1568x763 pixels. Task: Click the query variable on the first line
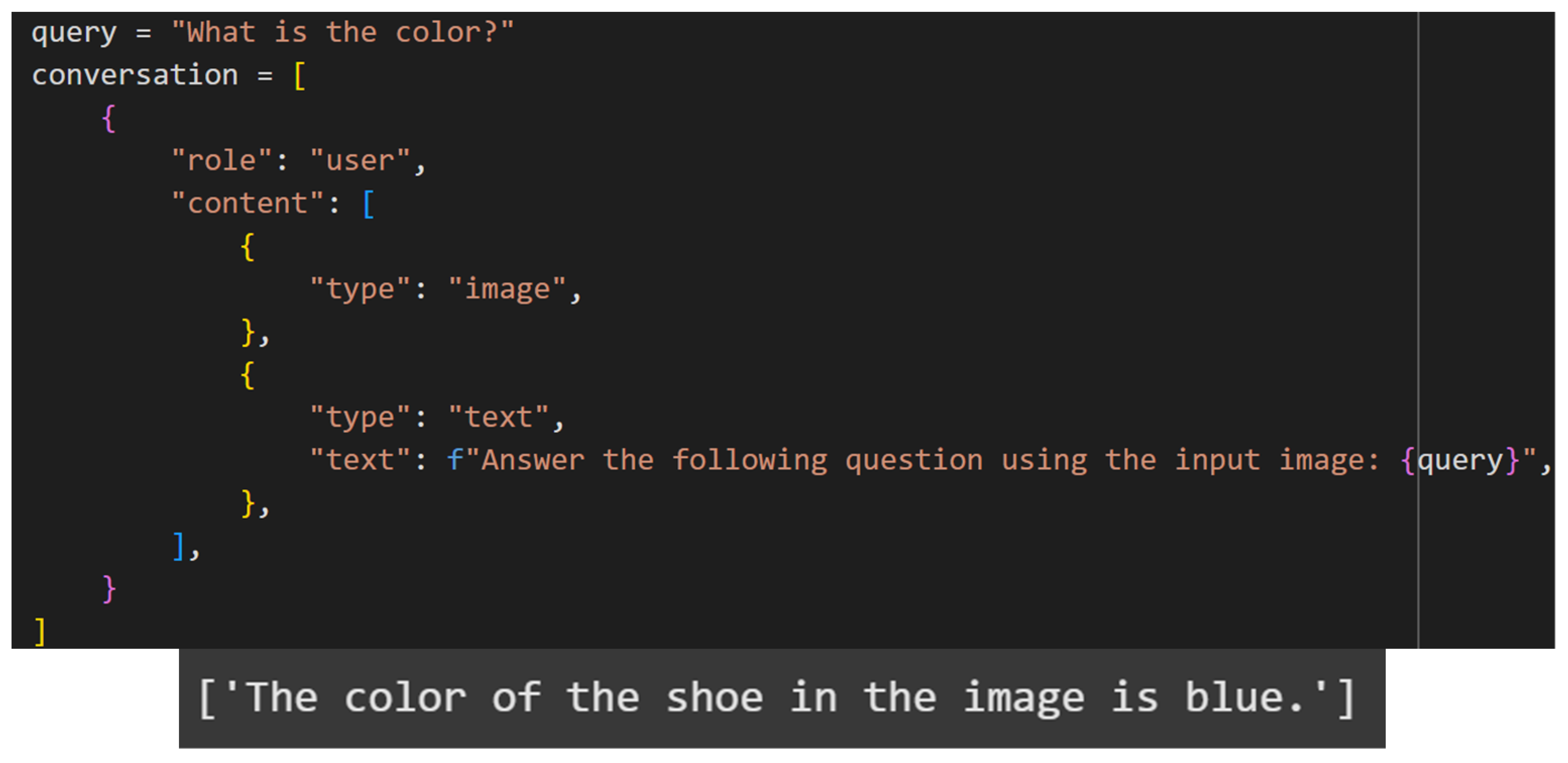[x=74, y=33]
